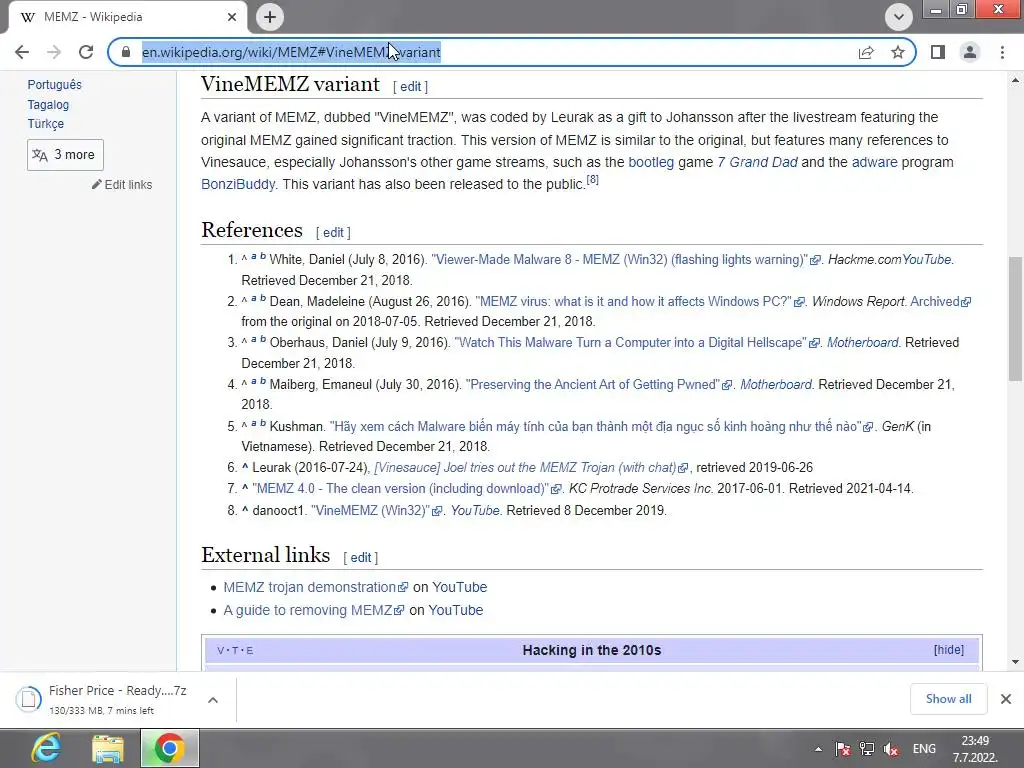The height and width of the screenshot is (768, 1024).
Task: Open File Explorer from taskbar
Action: [108, 748]
